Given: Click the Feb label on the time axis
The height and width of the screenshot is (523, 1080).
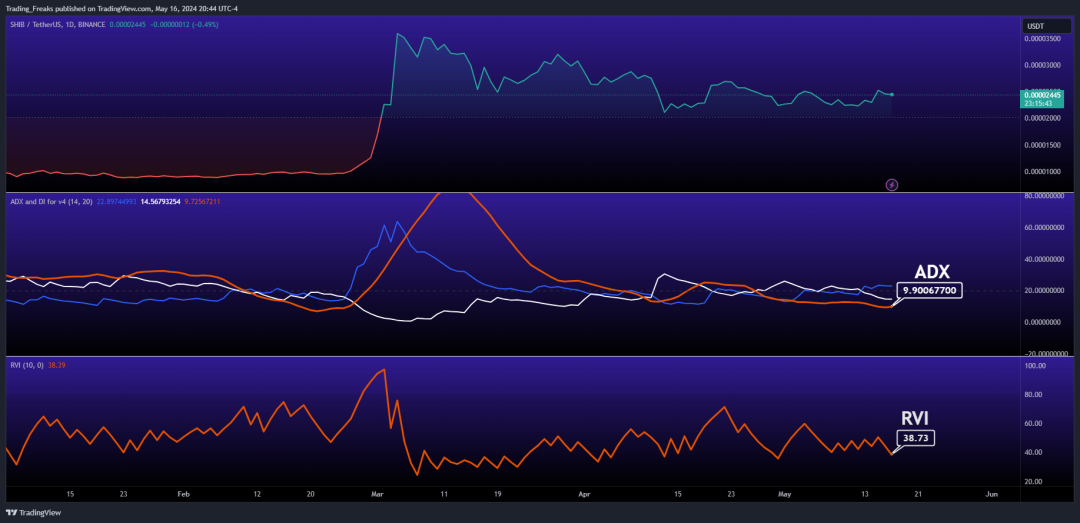Looking at the screenshot, I should (183, 494).
